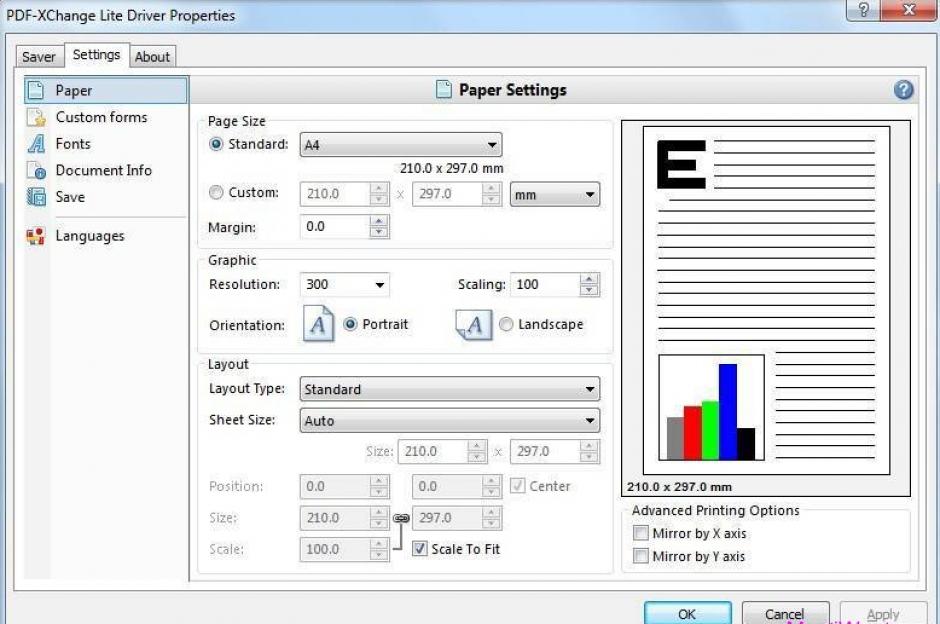Click the Save icon in sidebar
The height and width of the screenshot is (624, 940).
pyautogui.click(x=36, y=197)
